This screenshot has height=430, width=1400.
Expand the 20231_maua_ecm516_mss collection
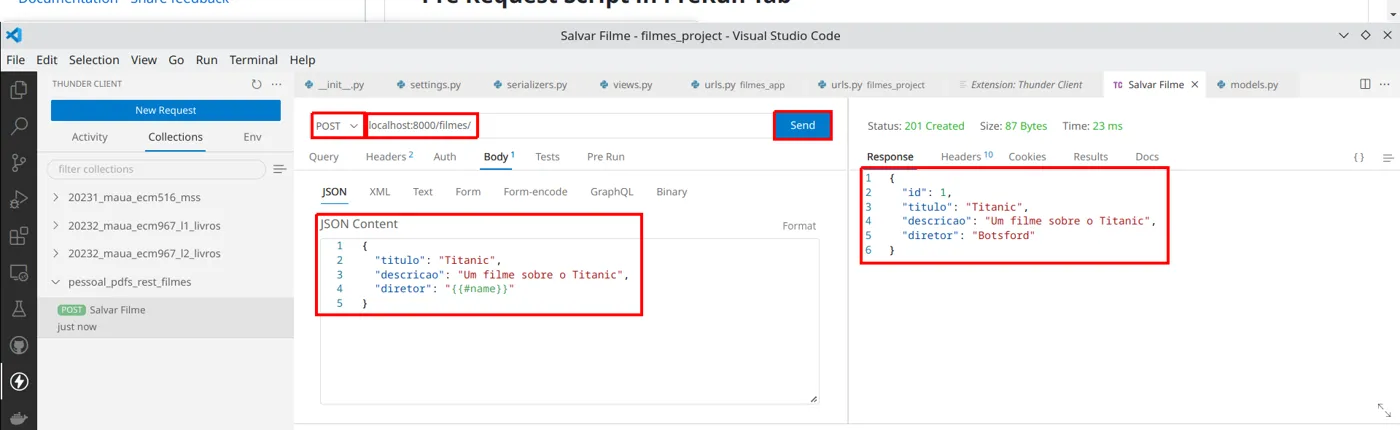pyautogui.click(x=55, y=198)
